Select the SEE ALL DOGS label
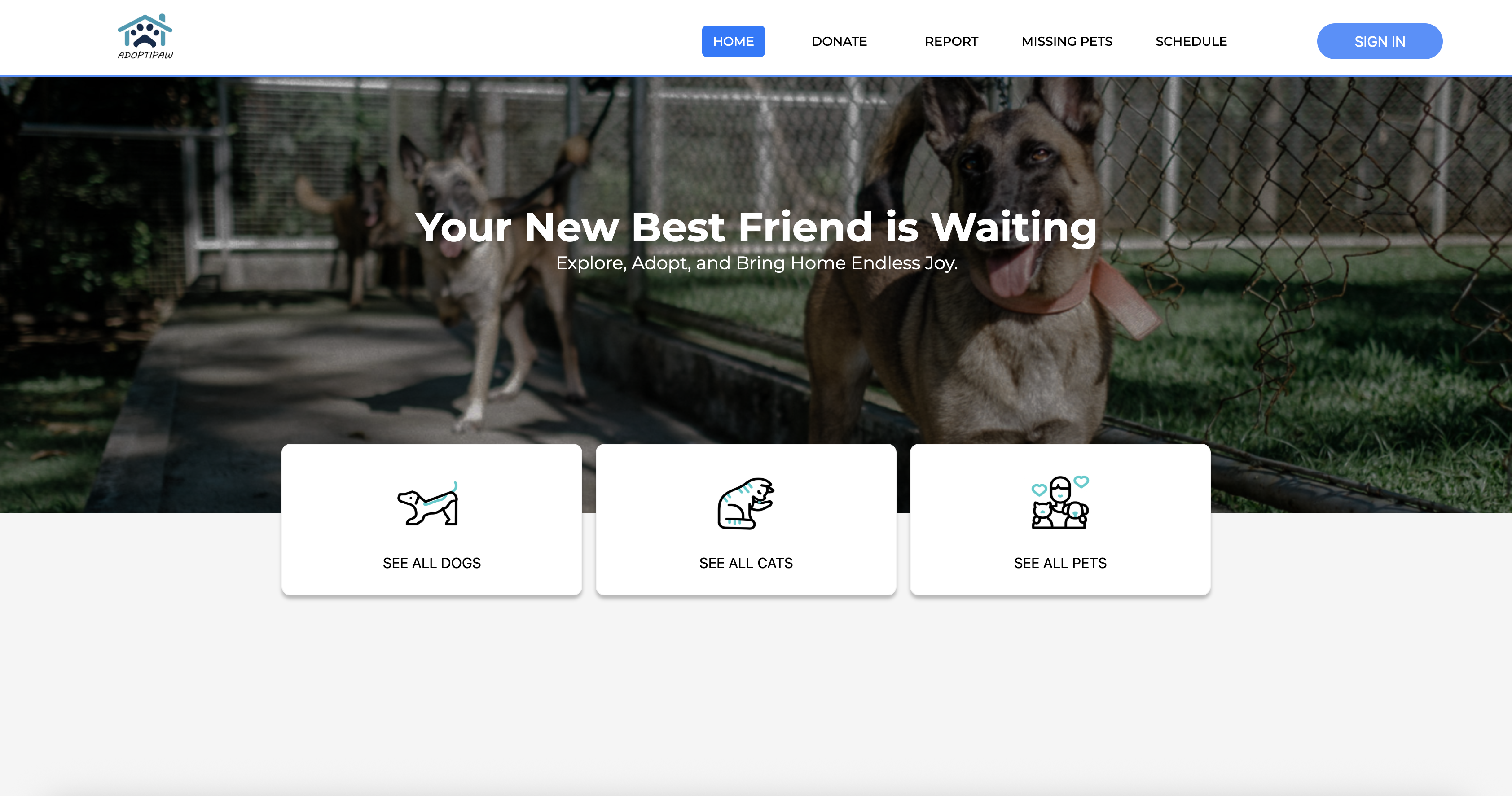Viewport: 1512px width, 796px height. (431, 563)
